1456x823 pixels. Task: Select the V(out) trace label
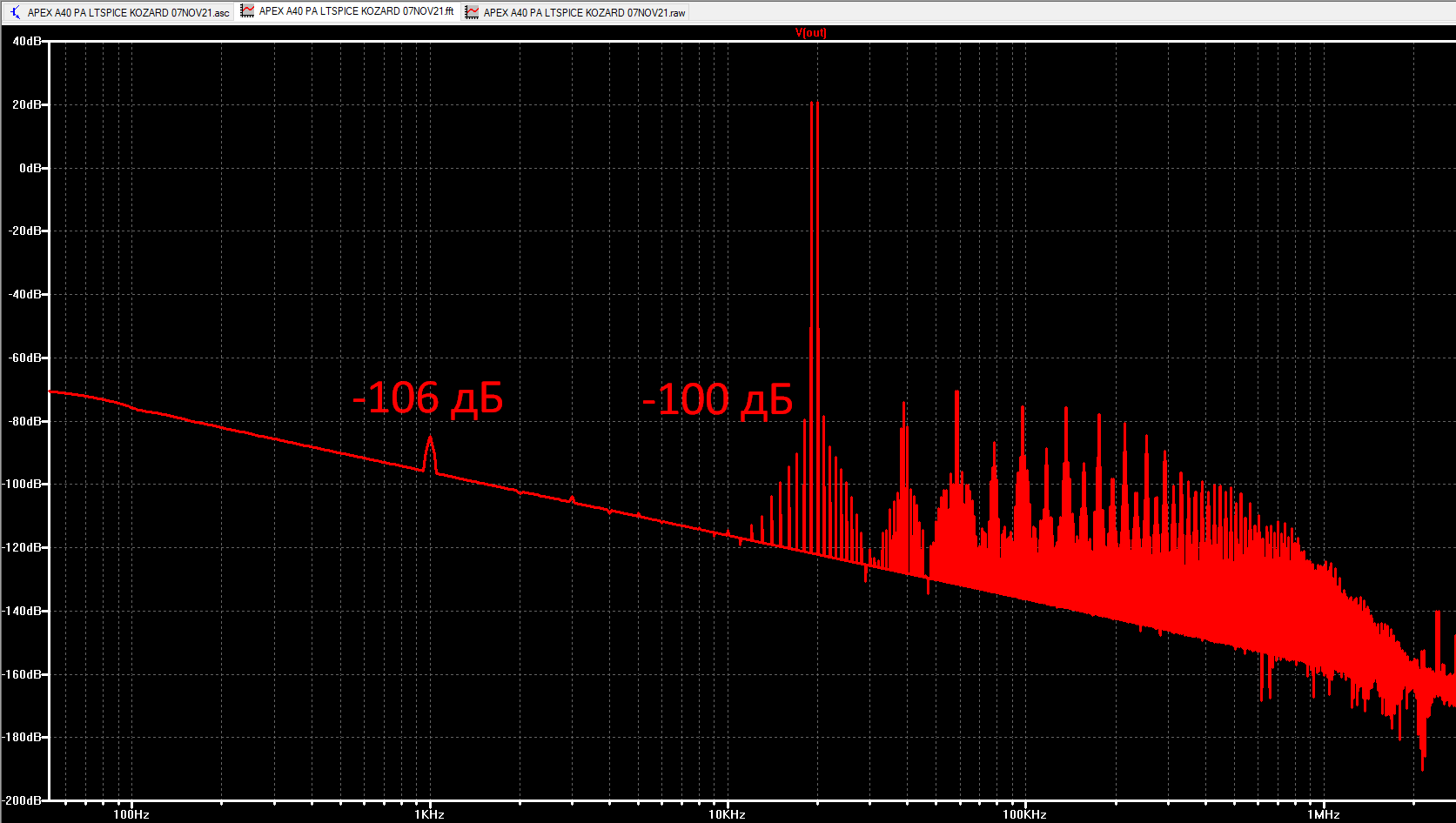click(x=811, y=33)
